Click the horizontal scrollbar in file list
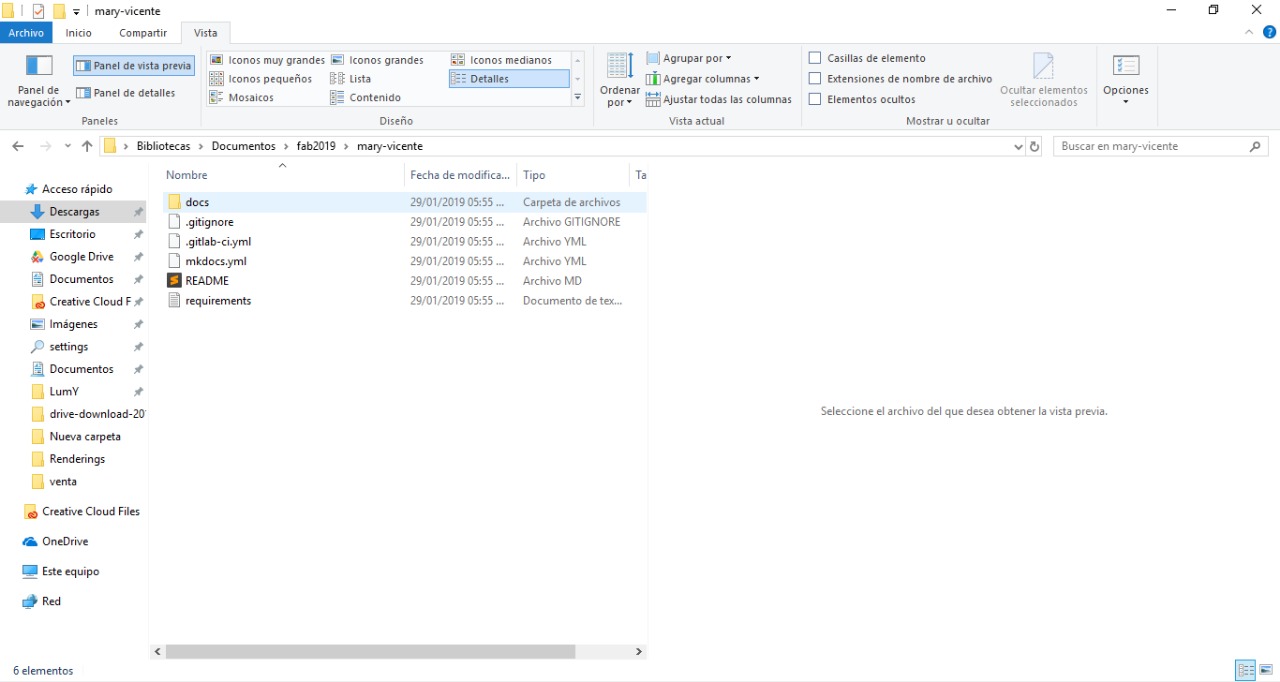Viewport: 1280px width, 682px height. point(371,651)
